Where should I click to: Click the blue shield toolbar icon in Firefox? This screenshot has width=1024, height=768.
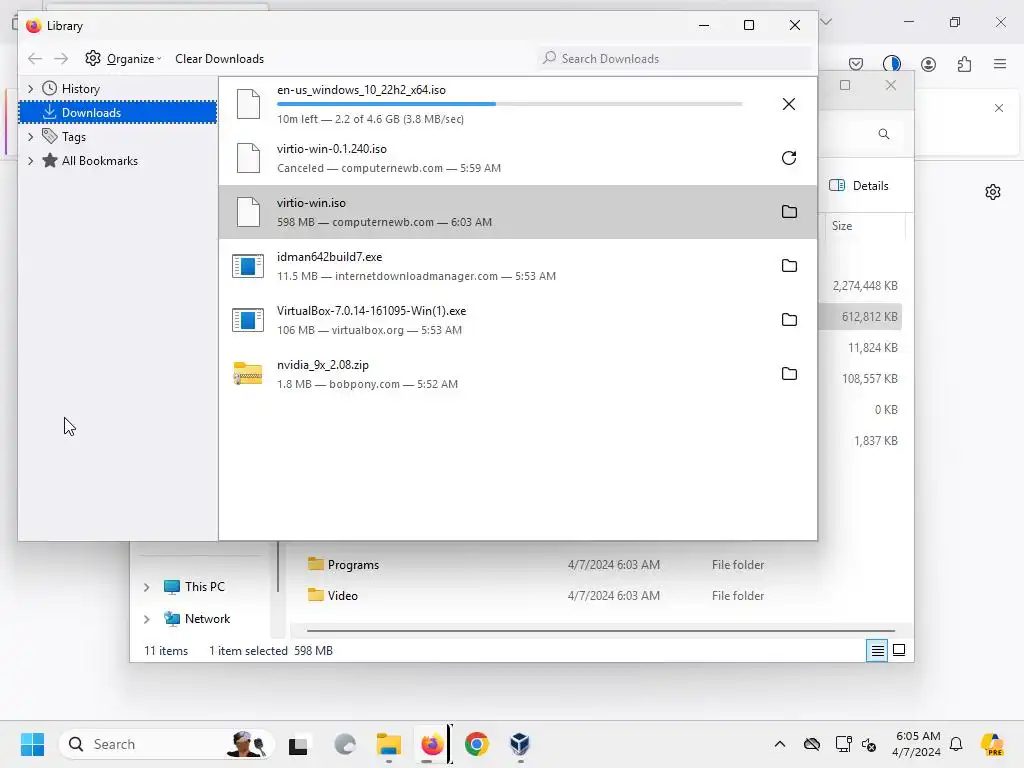(x=891, y=63)
